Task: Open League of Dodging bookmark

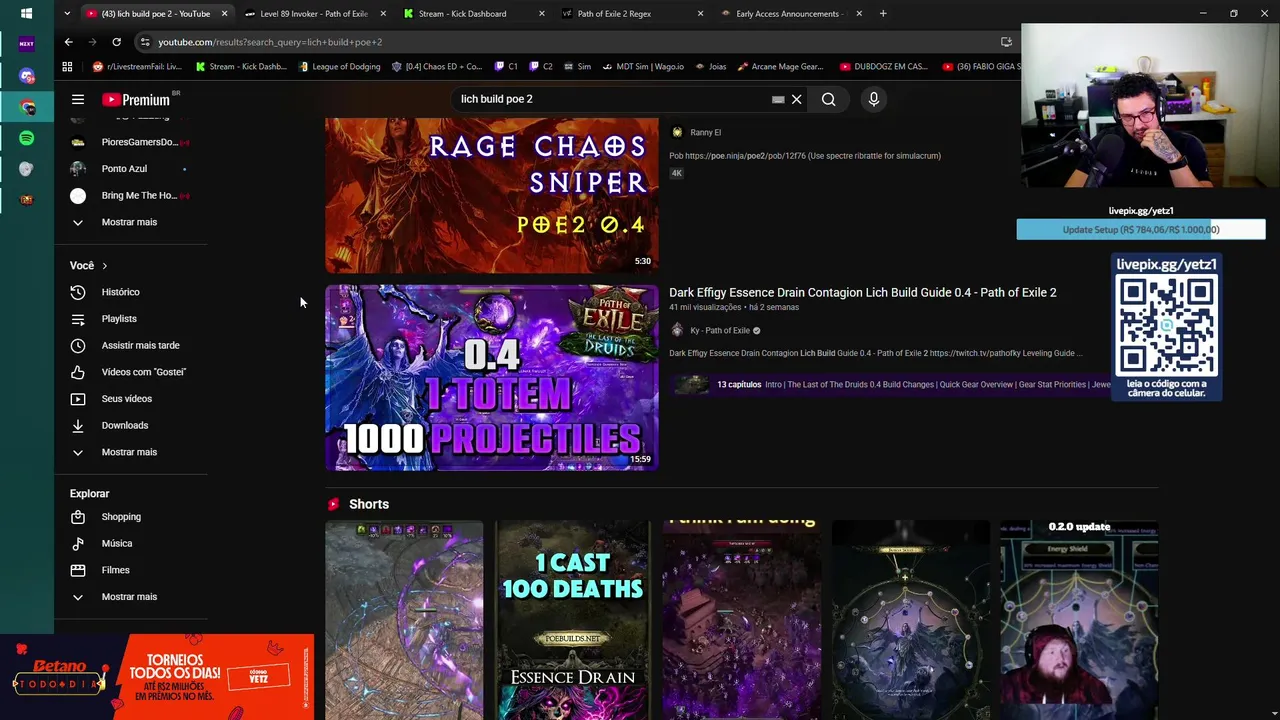Action: [339, 67]
